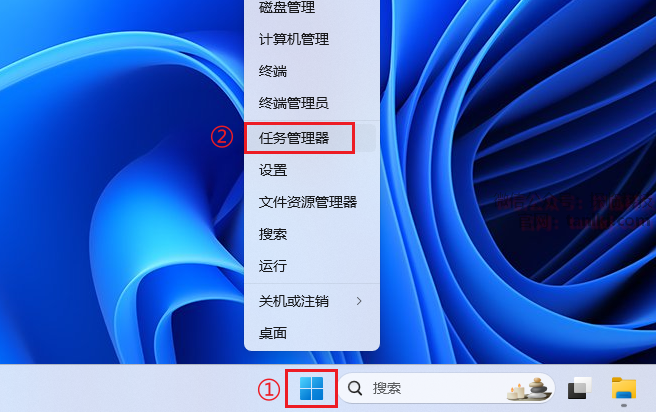Click the magnifier icon in search box
The width and height of the screenshot is (656, 412).
tap(355, 388)
